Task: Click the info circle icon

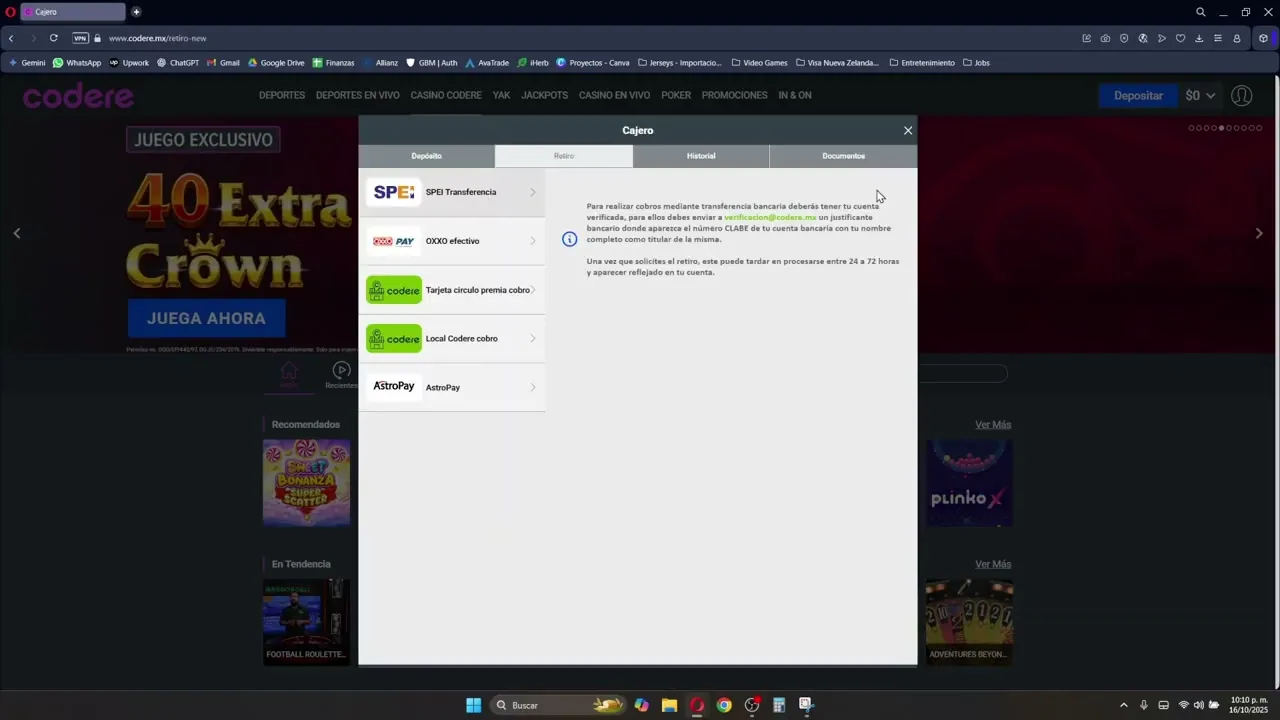Action: click(x=569, y=239)
